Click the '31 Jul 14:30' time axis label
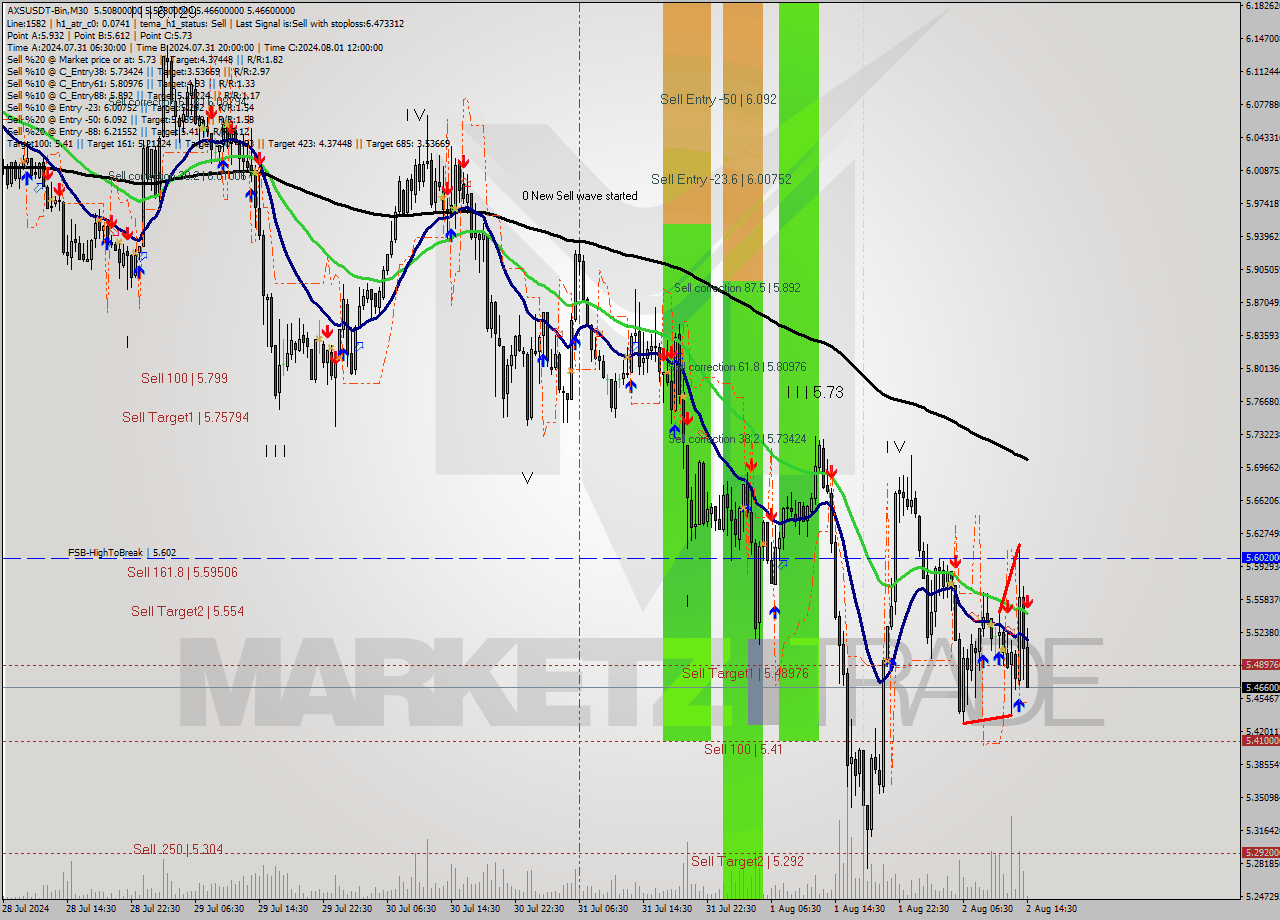 point(667,909)
